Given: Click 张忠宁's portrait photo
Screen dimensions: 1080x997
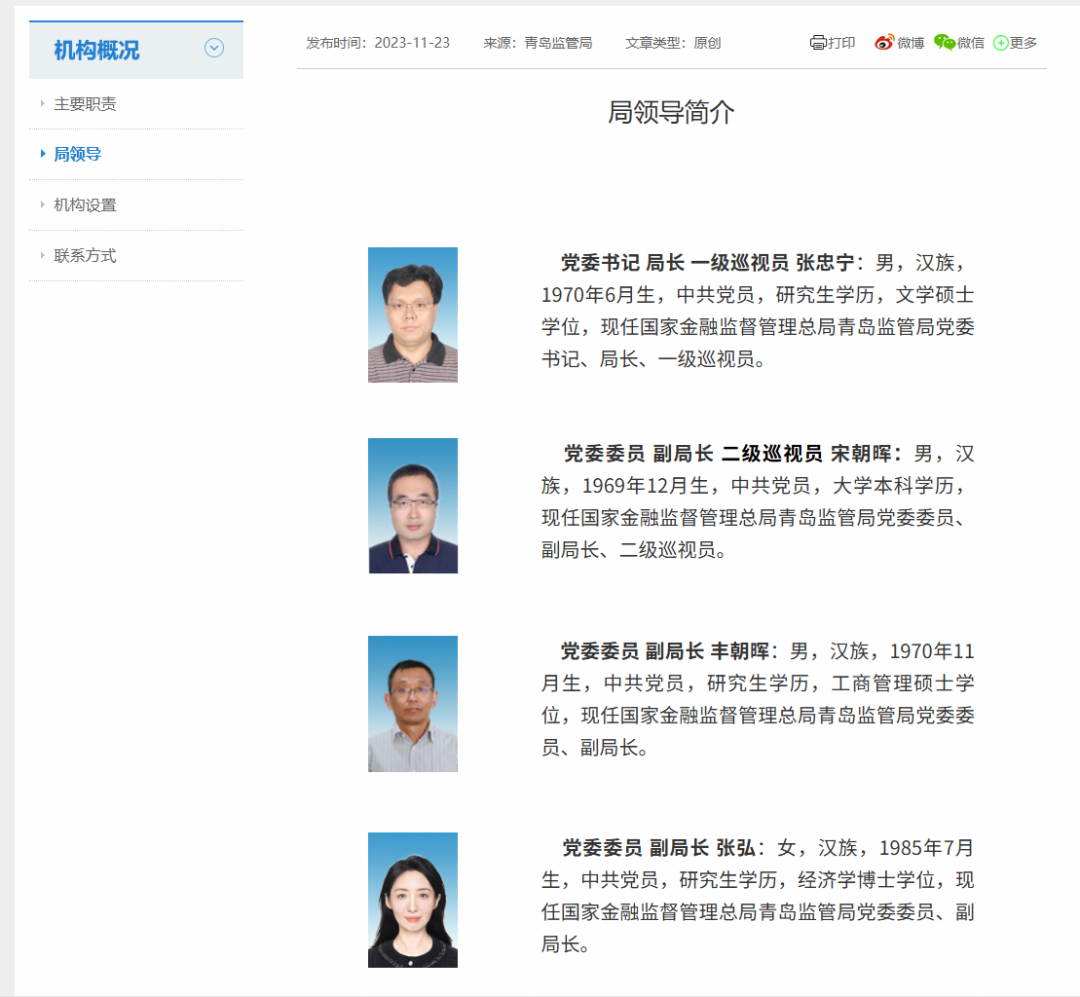Looking at the screenshot, I should (413, 314).
